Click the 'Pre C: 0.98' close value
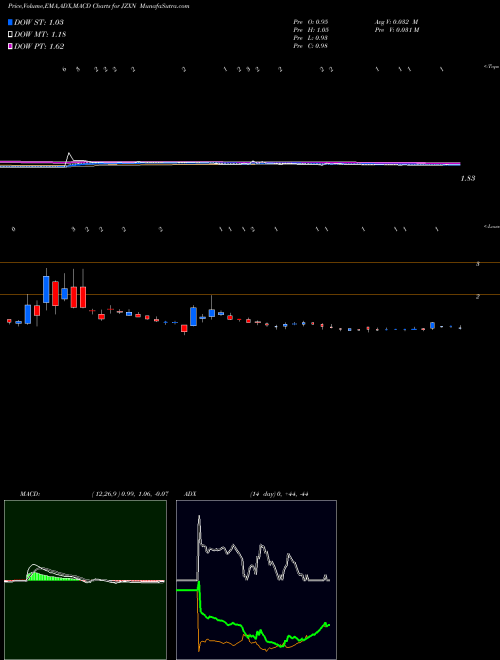This screenshot has height=660, width=500. (311, 46)
